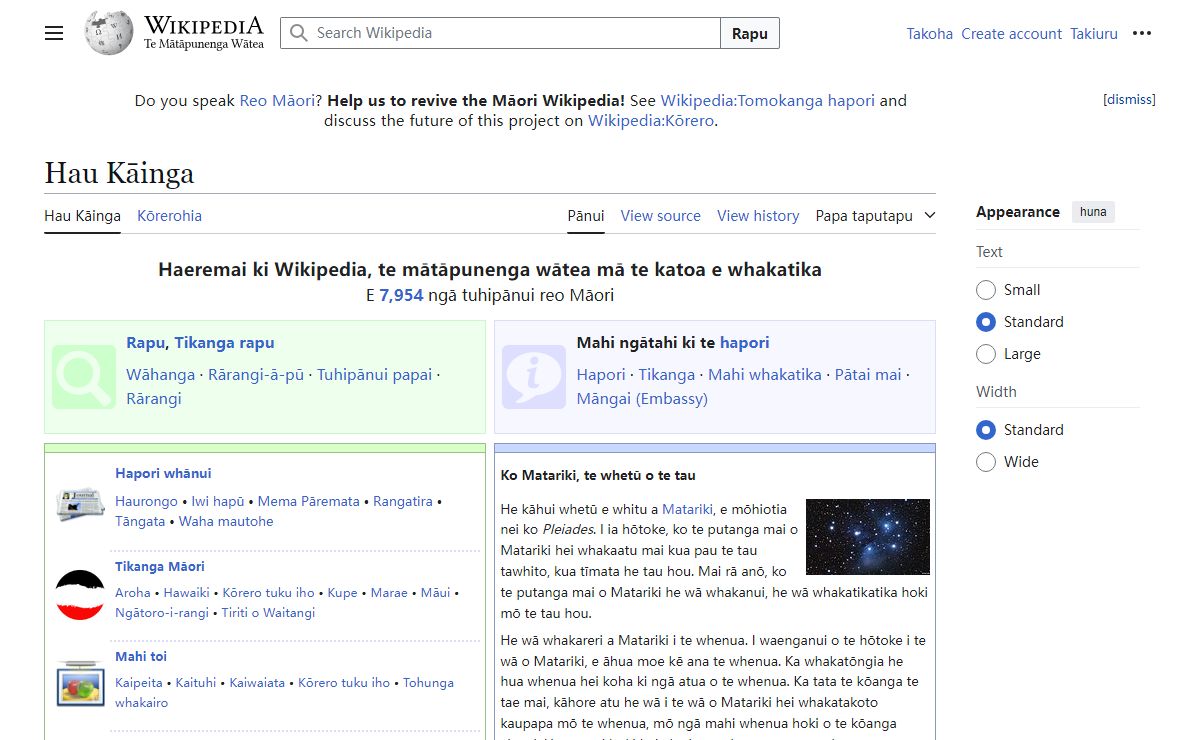Click into the Search Wikipedia field
1200x740 pixels.
point(500,33)
